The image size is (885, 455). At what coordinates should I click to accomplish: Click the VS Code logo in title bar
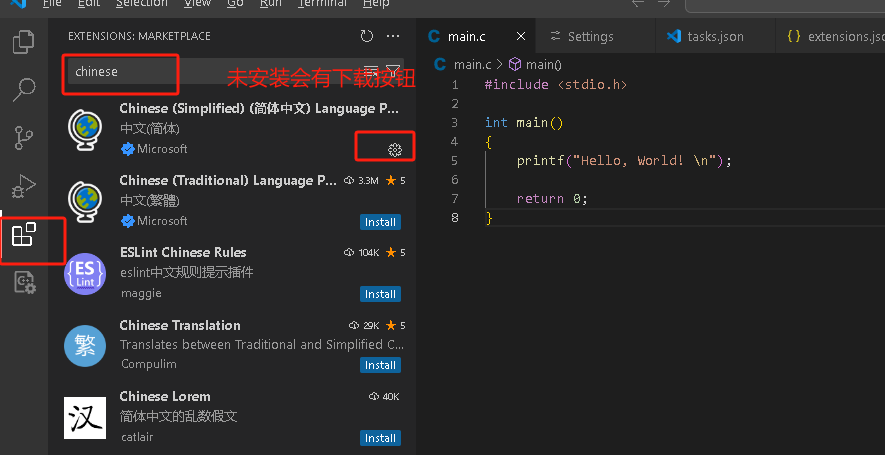pyautogui.click(x=19, y=3)
